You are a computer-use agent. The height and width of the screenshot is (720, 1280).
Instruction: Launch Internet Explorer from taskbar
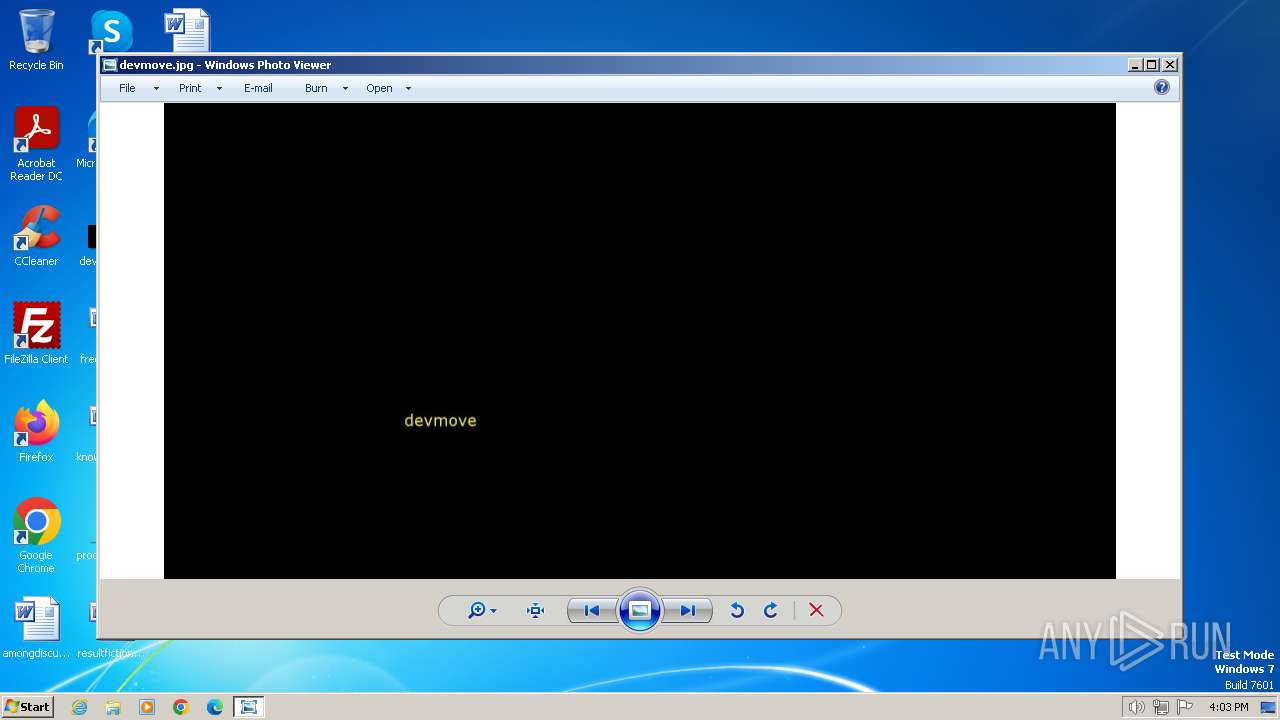(x=79, y=707)
